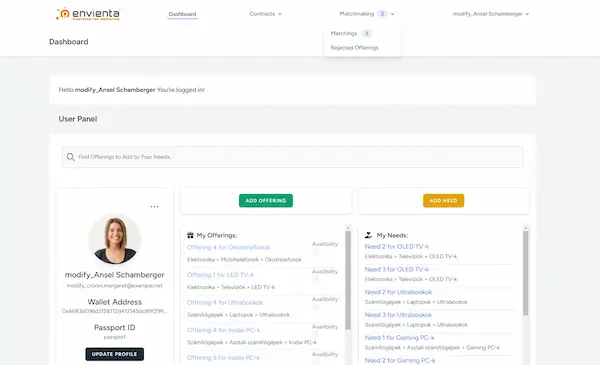Click the scroll-up arrow in My Offerings

tap(348, 228)
